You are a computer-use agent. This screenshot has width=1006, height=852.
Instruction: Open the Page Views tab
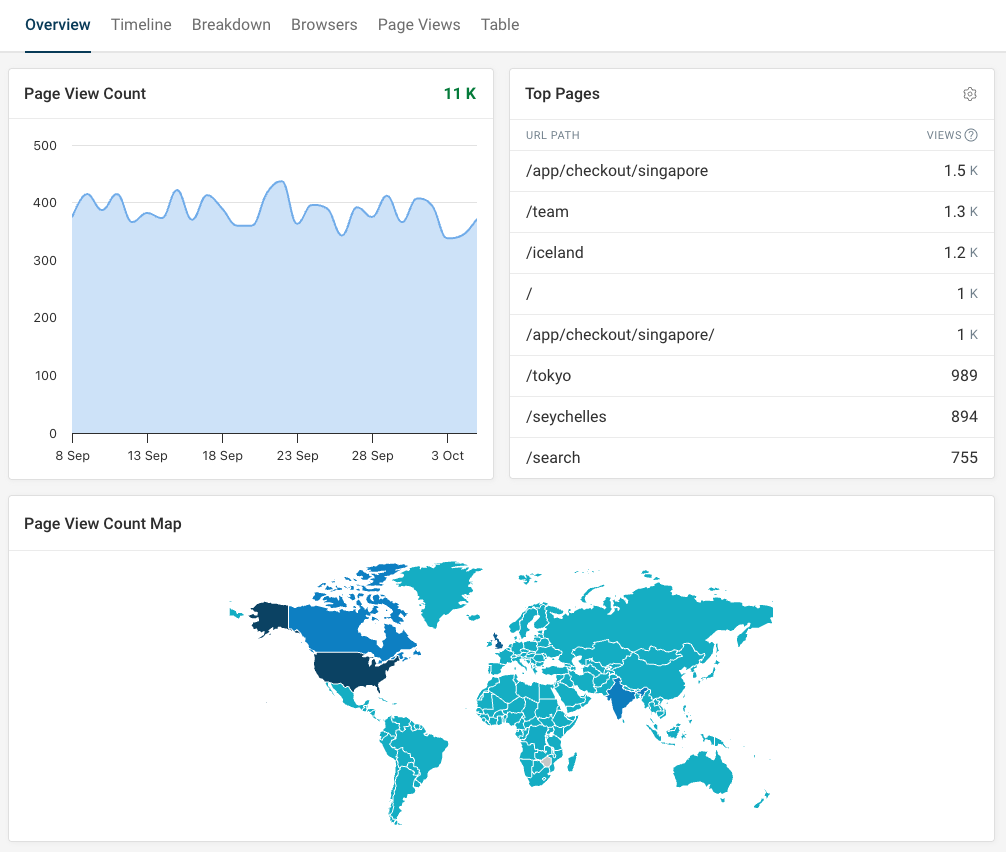(419, 24)
